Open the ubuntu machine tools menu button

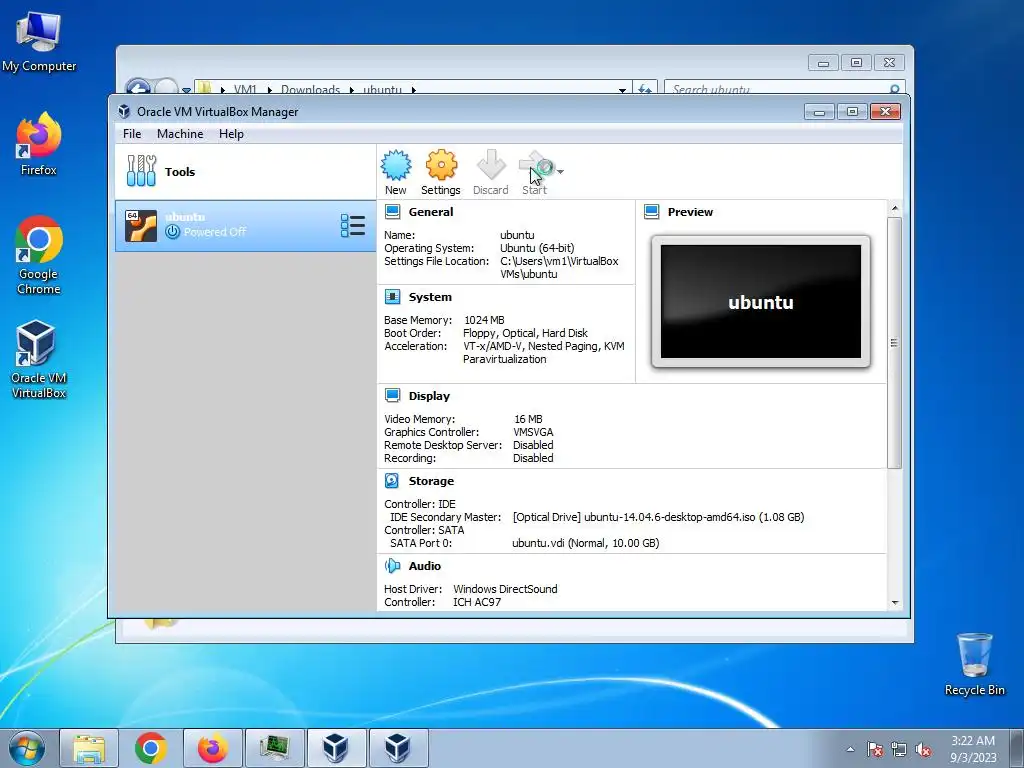click(353, 226)
